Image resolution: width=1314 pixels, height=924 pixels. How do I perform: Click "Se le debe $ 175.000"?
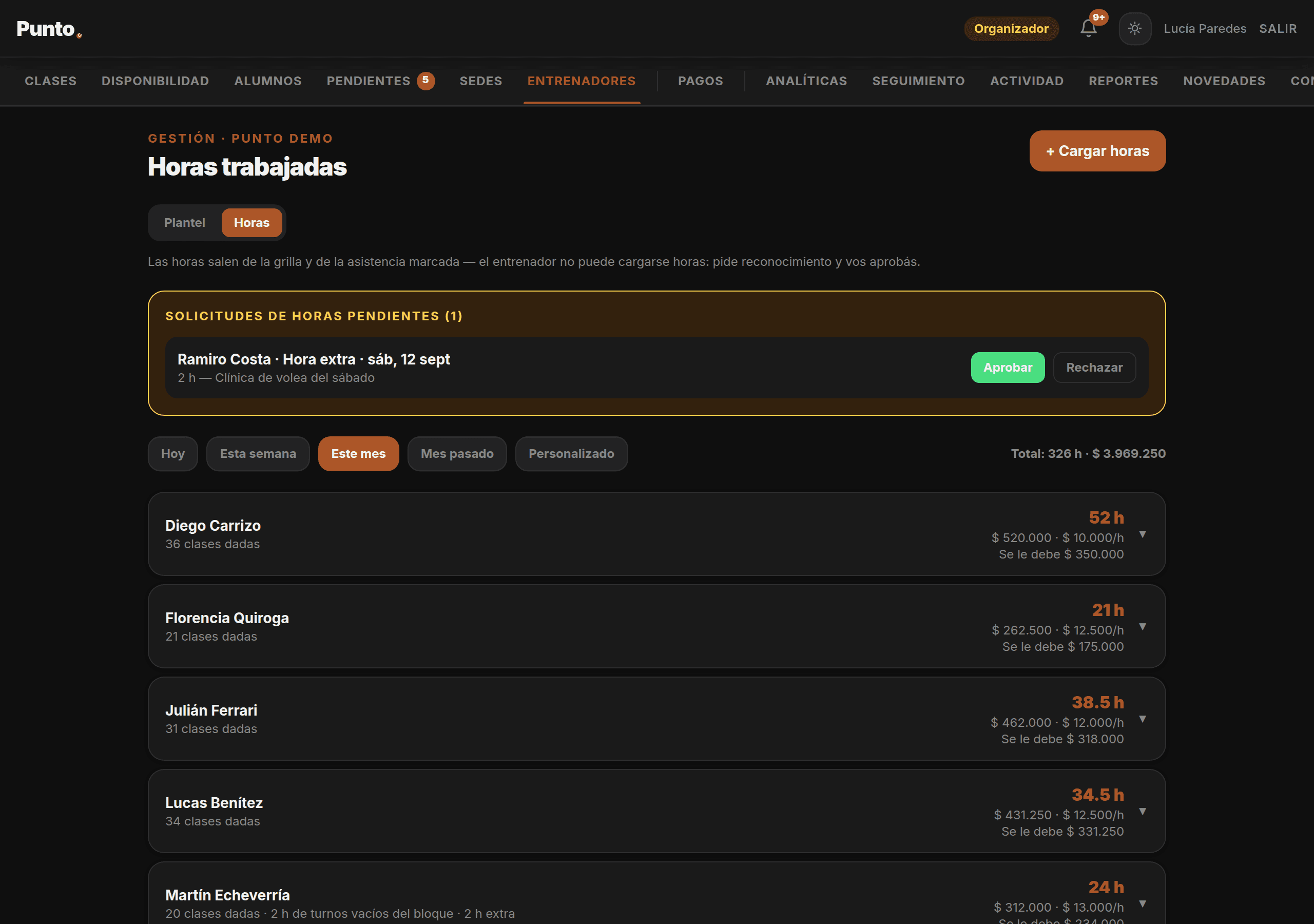(1063, 646)
